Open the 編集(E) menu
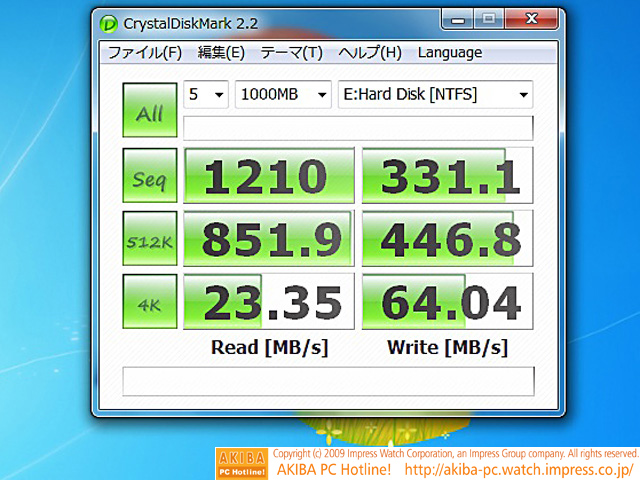Viewport: 640px width, 480px height. click(221, 53)
